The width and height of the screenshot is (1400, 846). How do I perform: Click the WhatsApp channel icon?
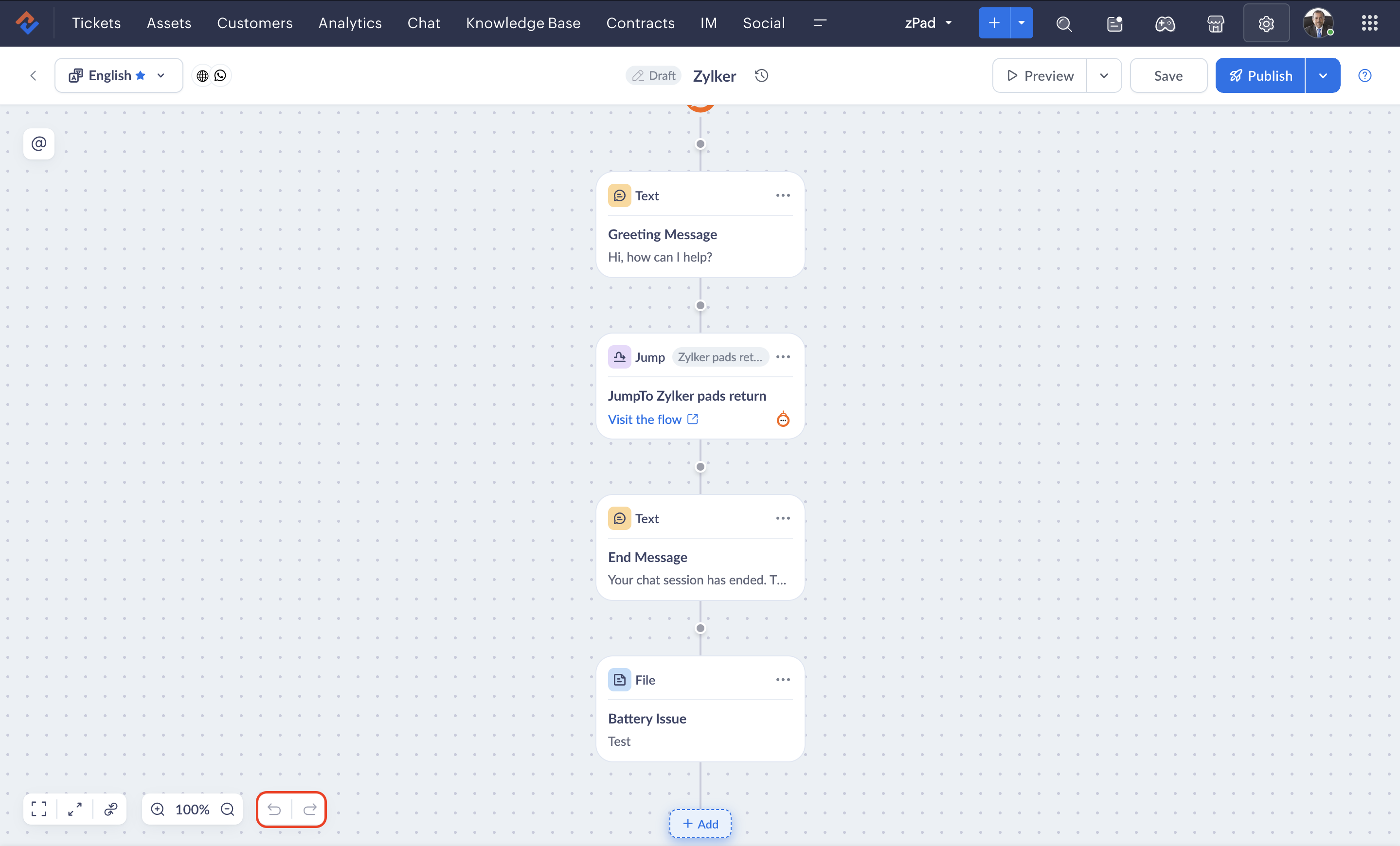pos(220,75)
